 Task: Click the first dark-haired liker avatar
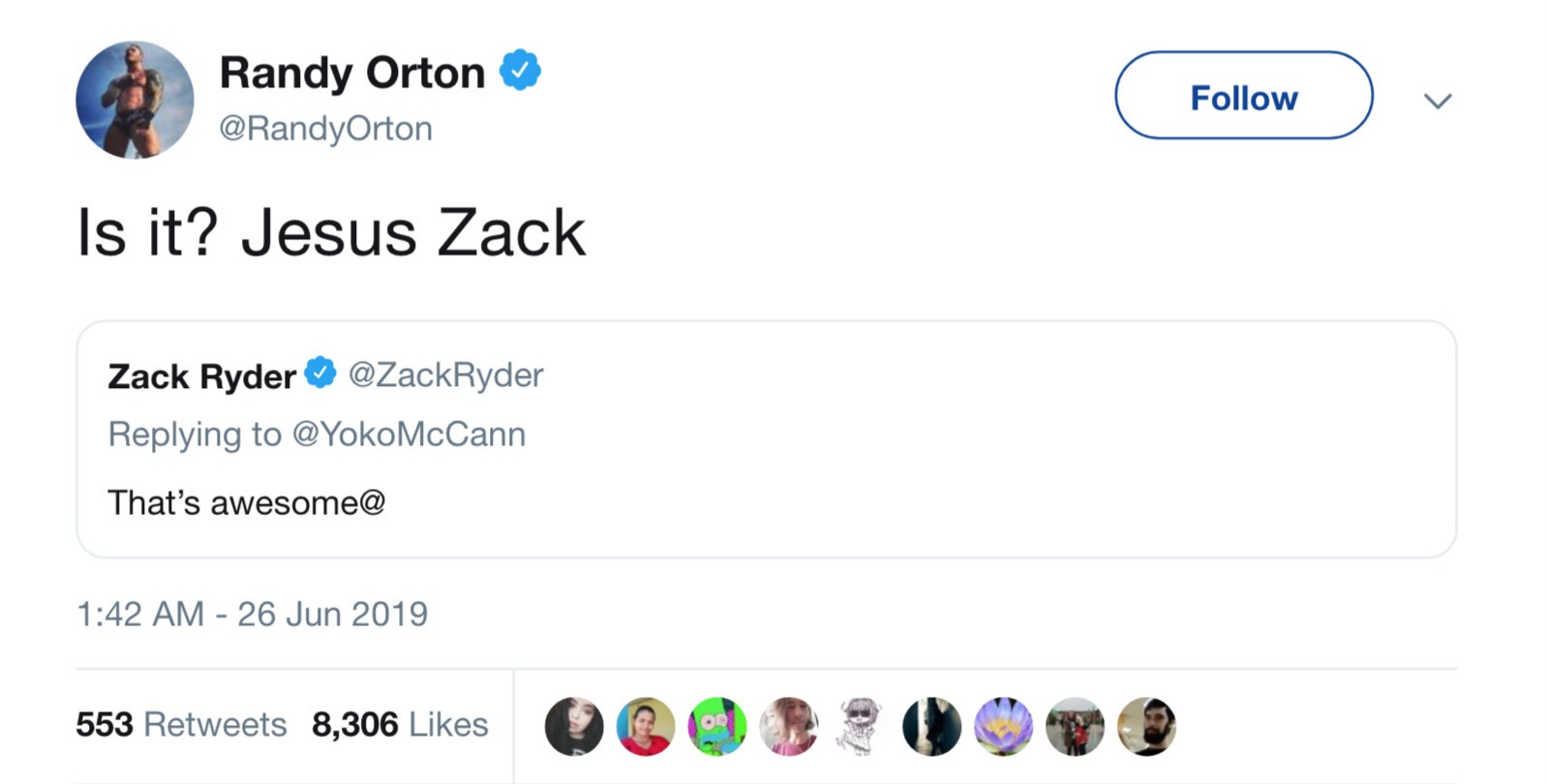[x=574, y=726]
